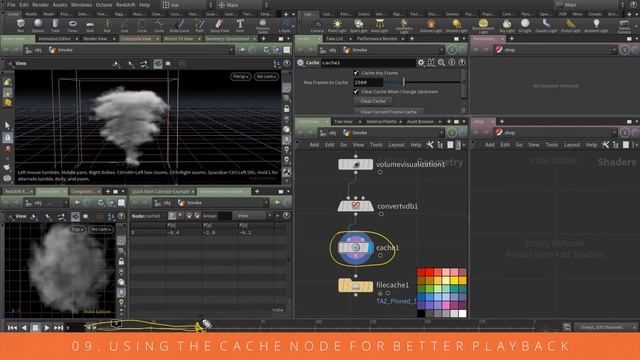Click the parameter search magnifier icon

point(441,62)
